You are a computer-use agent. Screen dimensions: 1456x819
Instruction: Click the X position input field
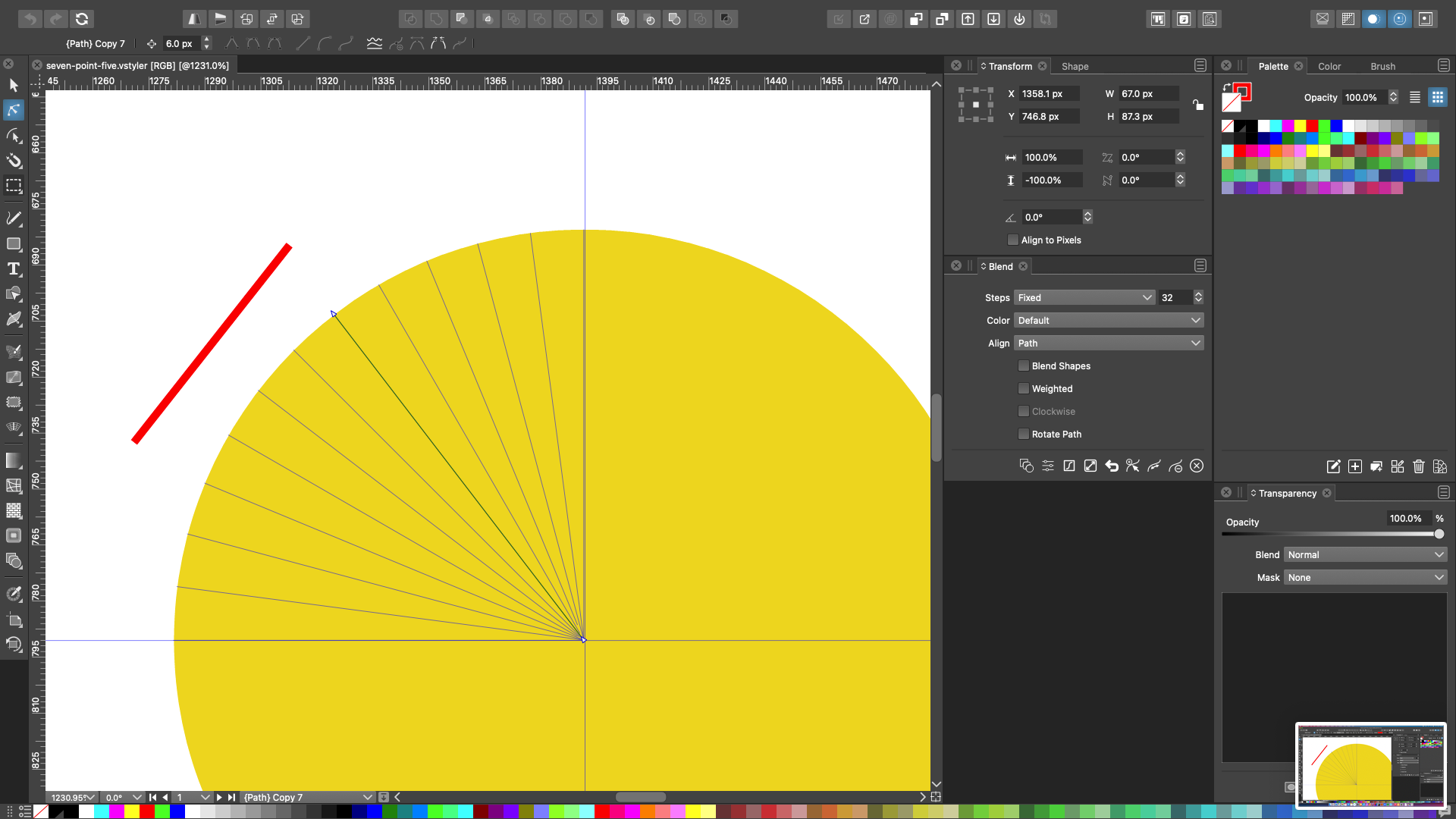point(1050,94)
